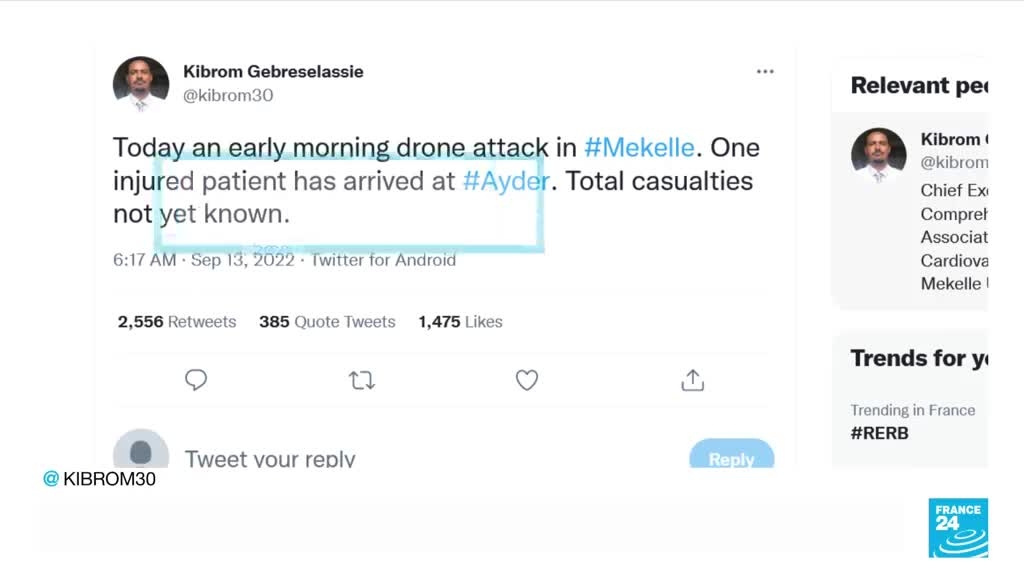Image resolution: width=1024 pixels, height=576 pixels.
Task: Click the @kibrom30 handle under author name
Action: 228,96
